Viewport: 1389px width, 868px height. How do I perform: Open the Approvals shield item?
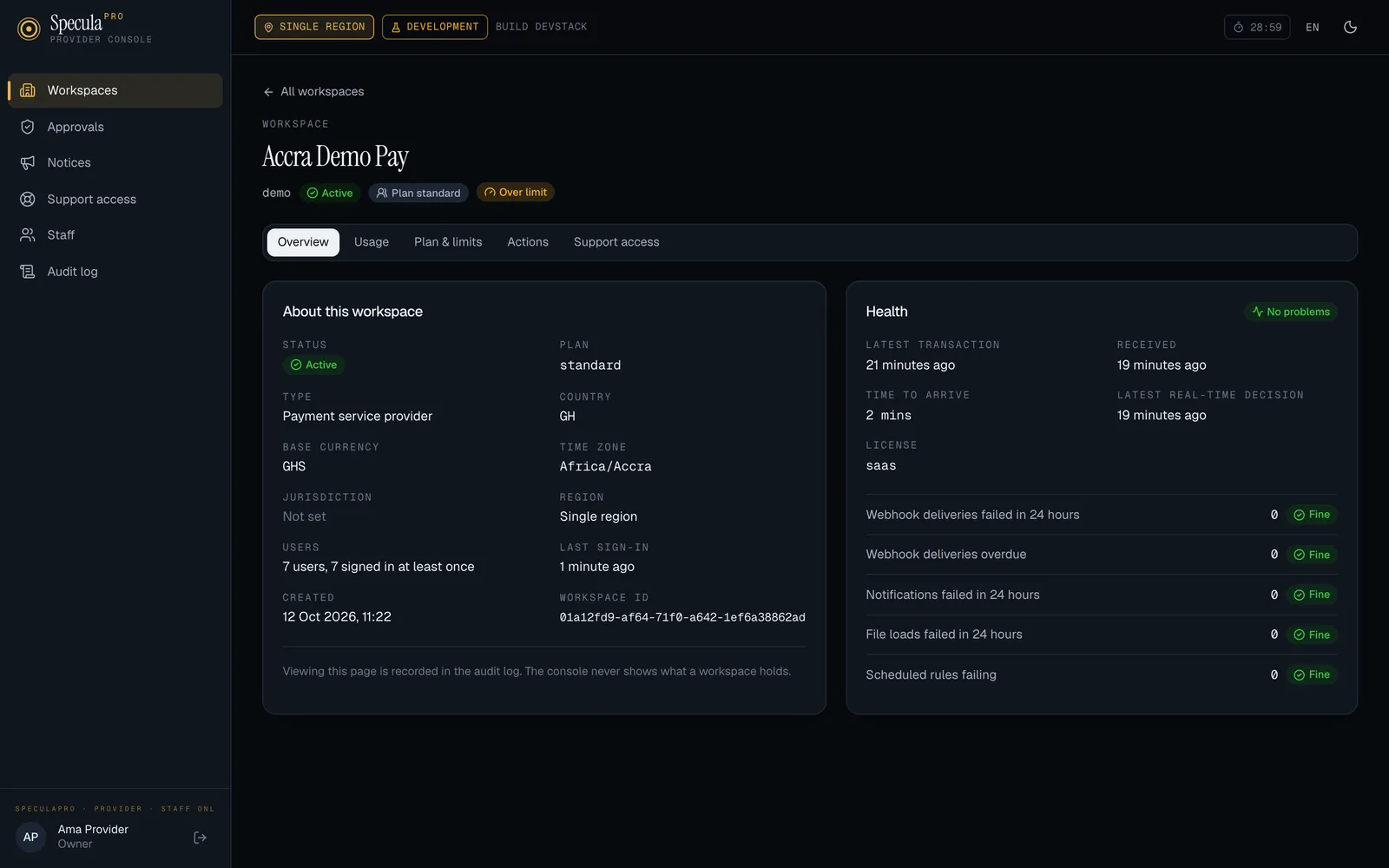(115, 127)
